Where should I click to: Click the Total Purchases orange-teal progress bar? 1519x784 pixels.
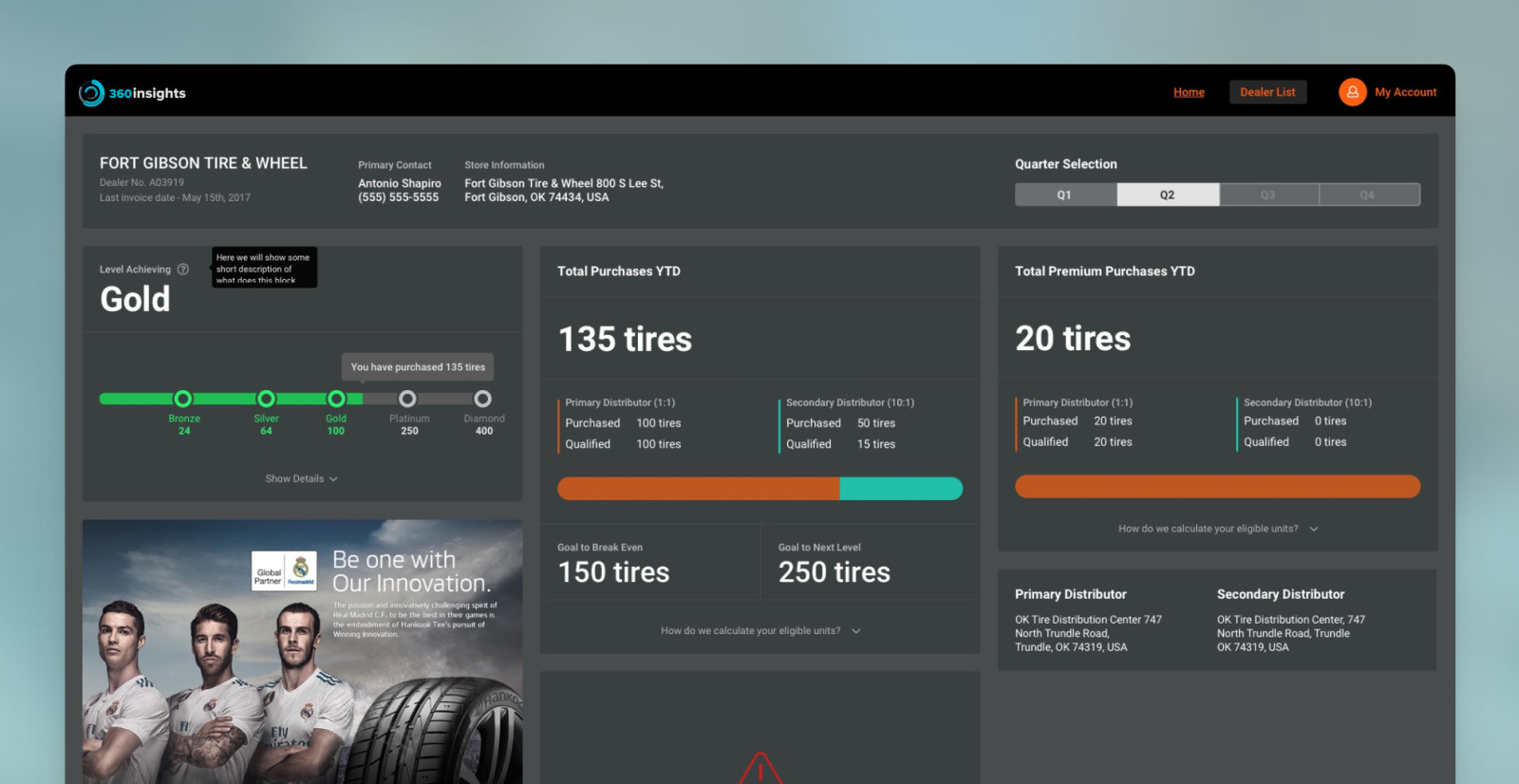(759, 489)
